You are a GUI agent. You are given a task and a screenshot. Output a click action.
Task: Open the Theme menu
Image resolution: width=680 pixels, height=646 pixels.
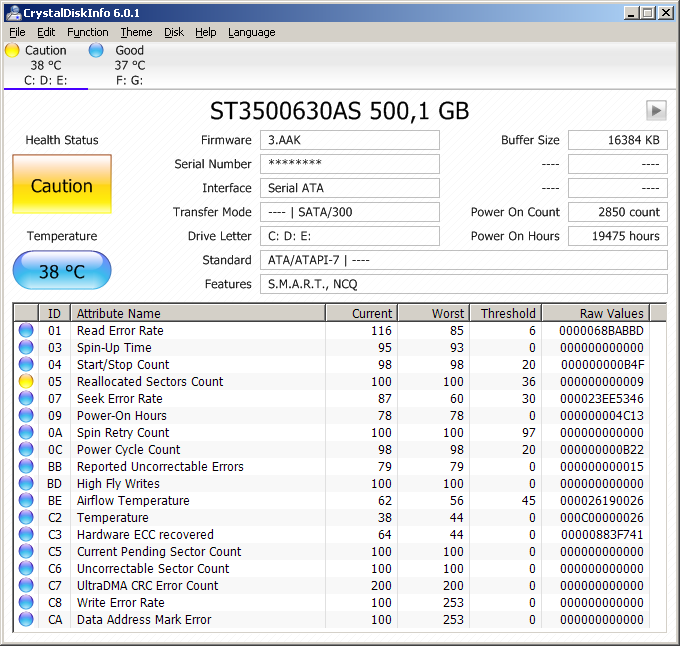click(x=136, y=33)
